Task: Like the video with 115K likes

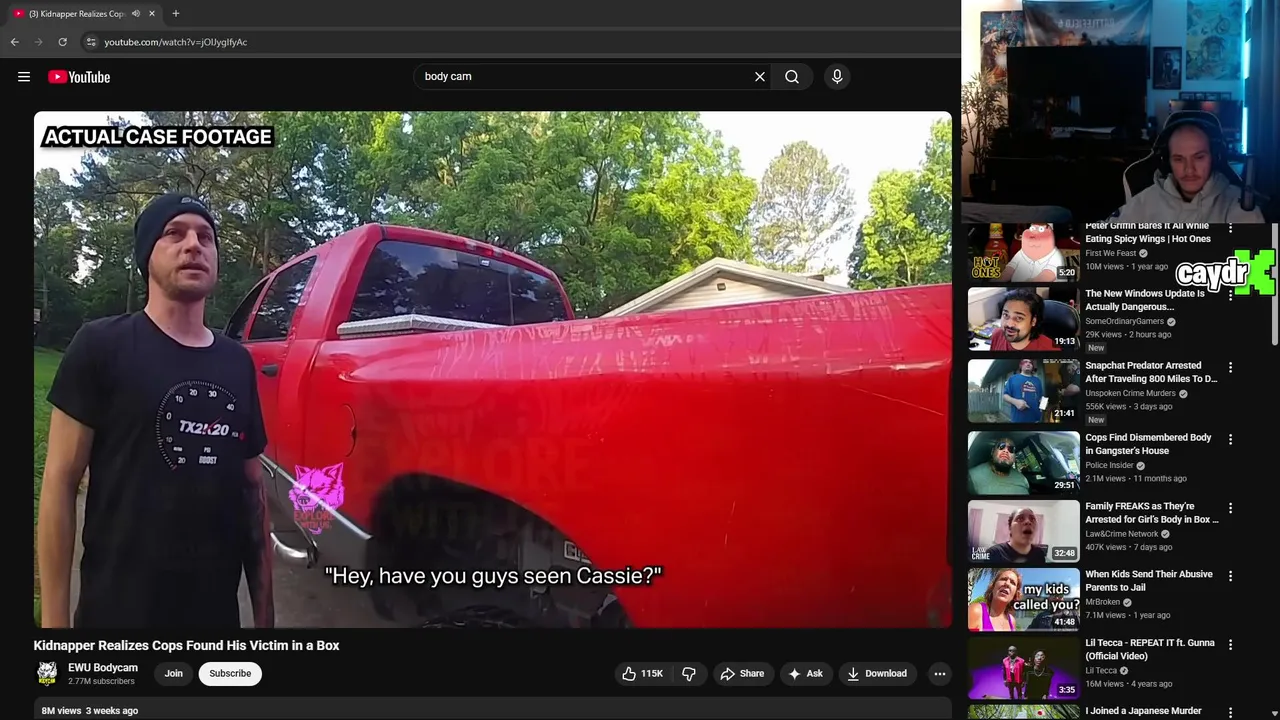Action: point(642,674)
